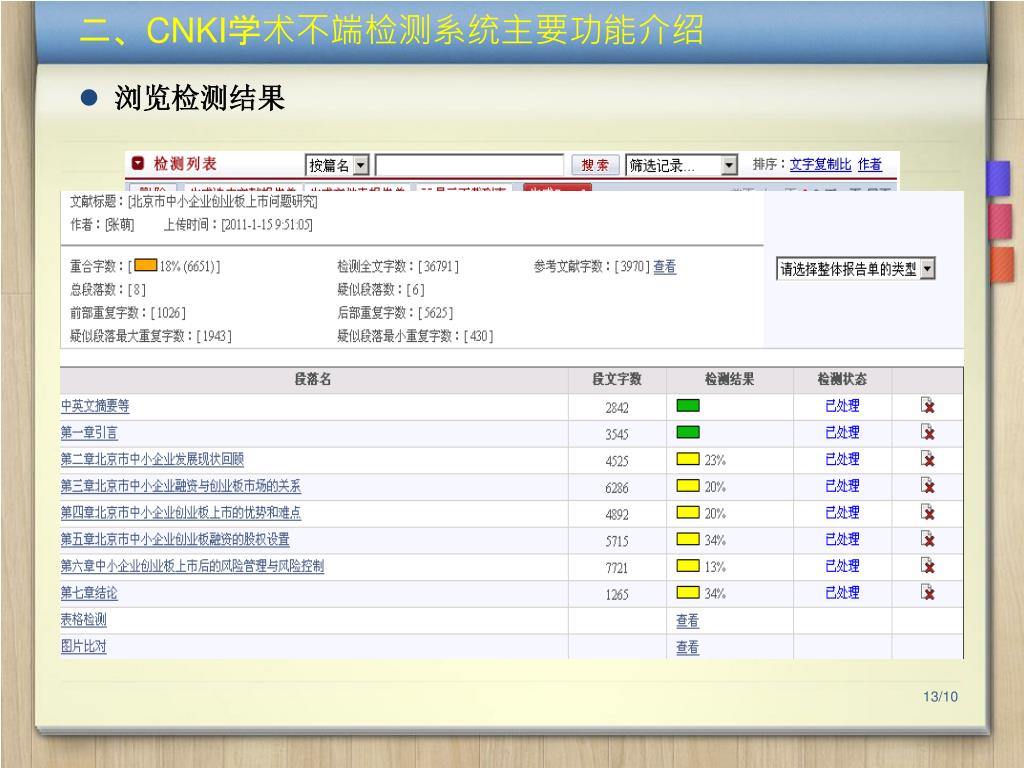
Task: Click the word count 7721
Action: click(x=616, y=568)
